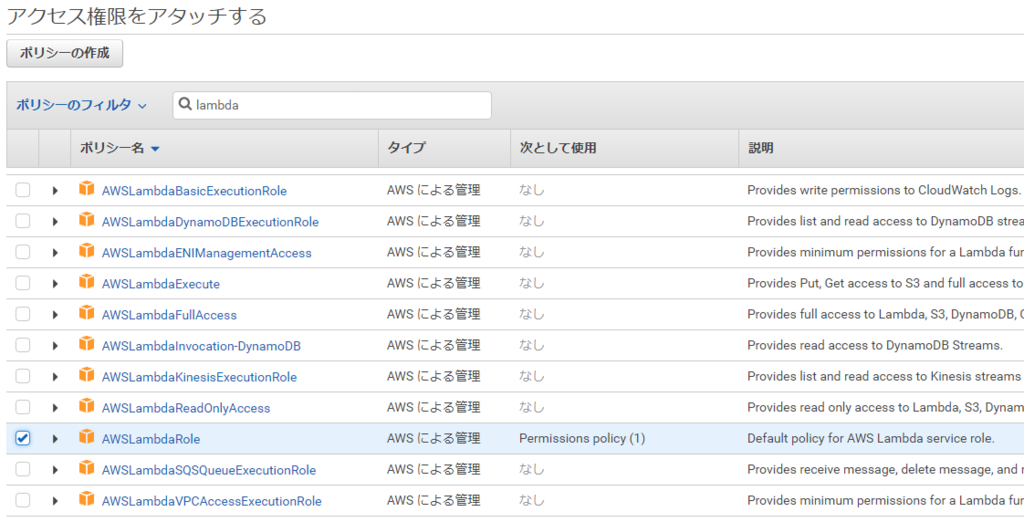Image resolution: width=1024 pixels, height=522 pixels.
Task: Check the AWSLambdaENIManagementAccess checkbox
Action: (23, 252)
